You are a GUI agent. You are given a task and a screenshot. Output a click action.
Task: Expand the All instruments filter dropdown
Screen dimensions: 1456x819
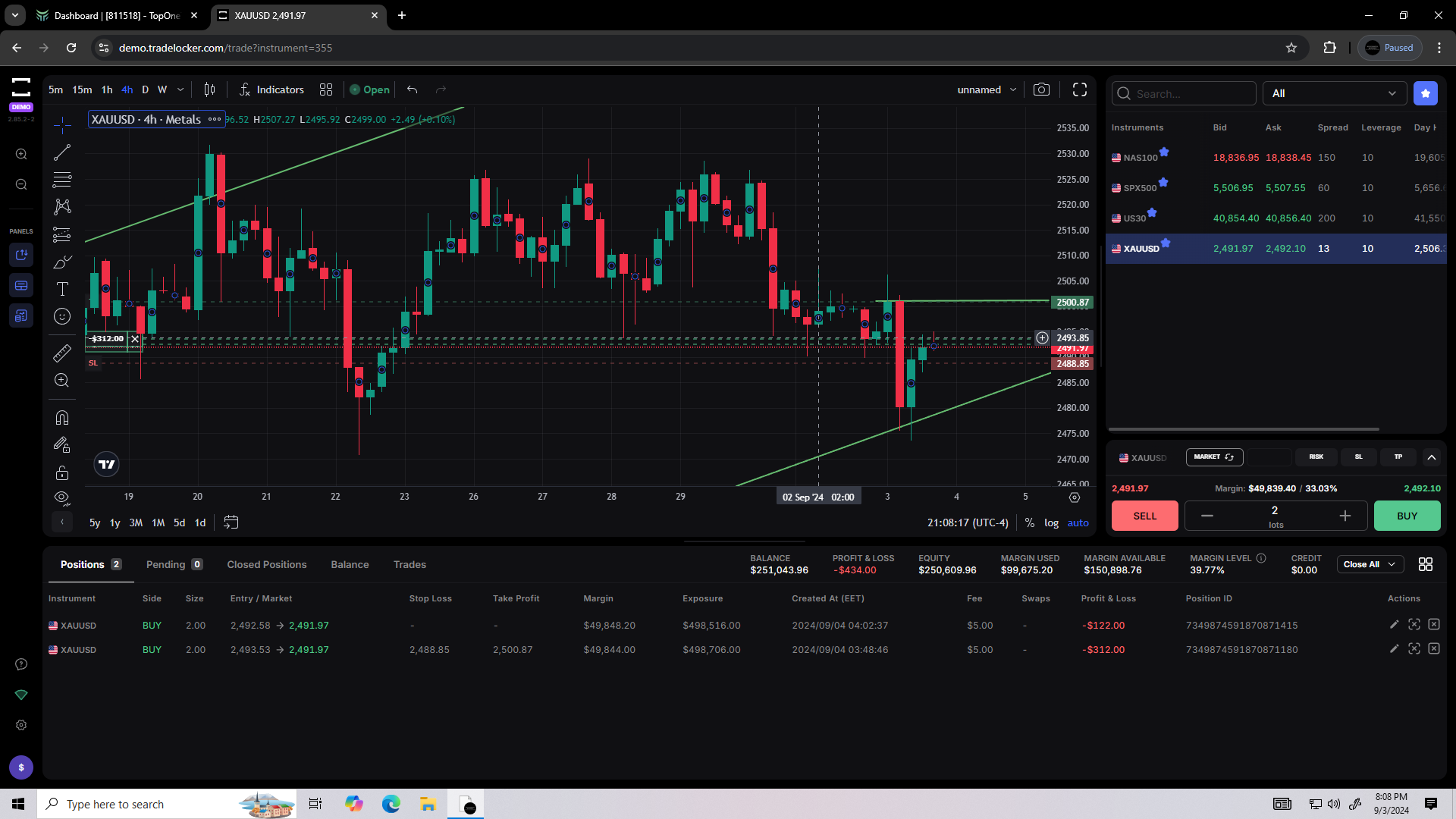pos(1334,93)
